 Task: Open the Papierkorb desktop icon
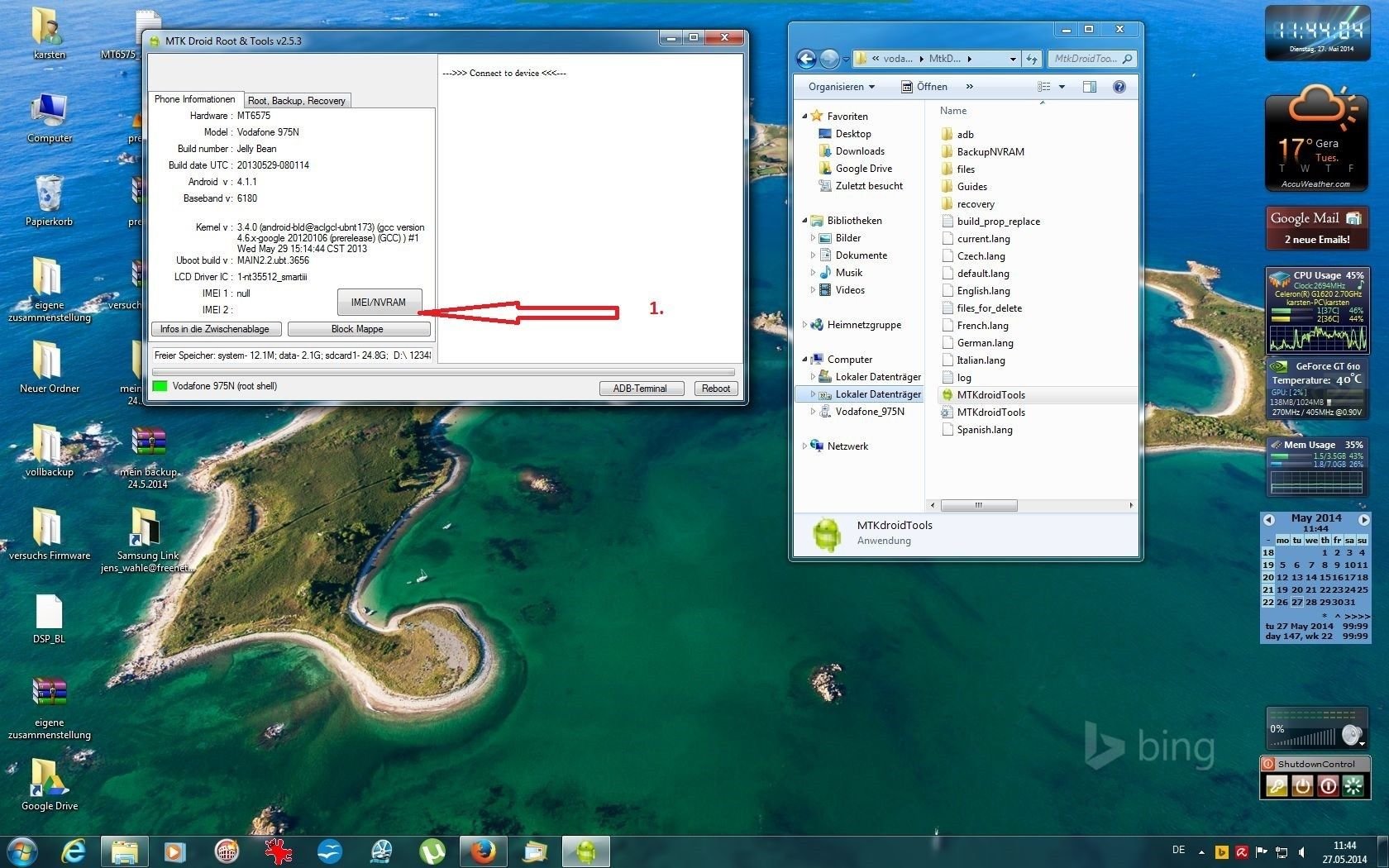(x=49, y=201)
